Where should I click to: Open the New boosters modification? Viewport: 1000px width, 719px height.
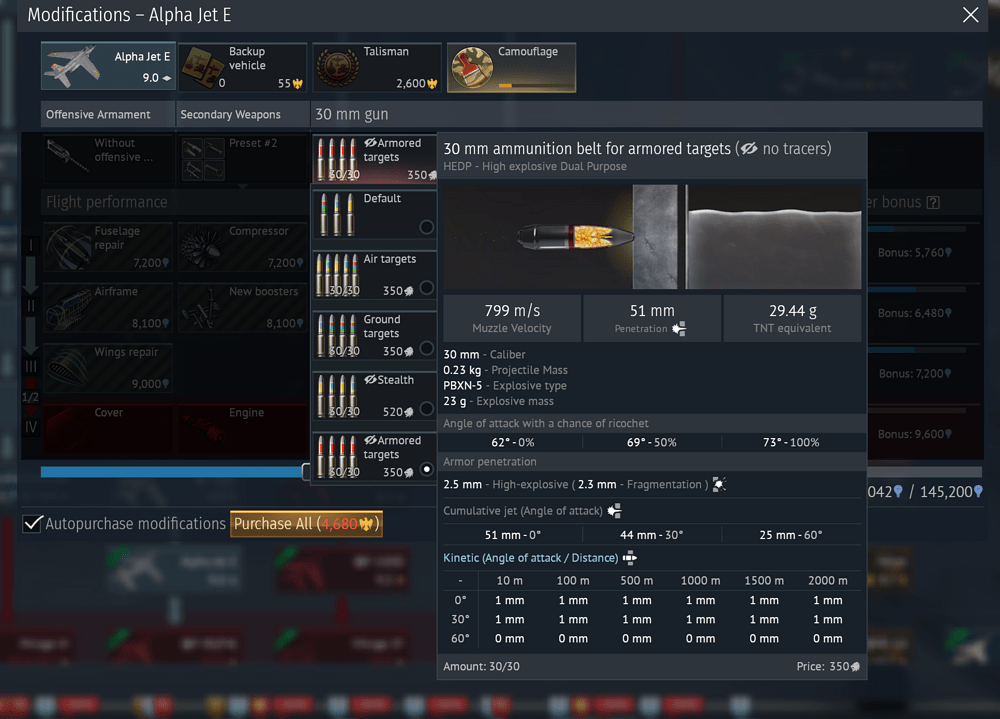click(x=242, y=307)
